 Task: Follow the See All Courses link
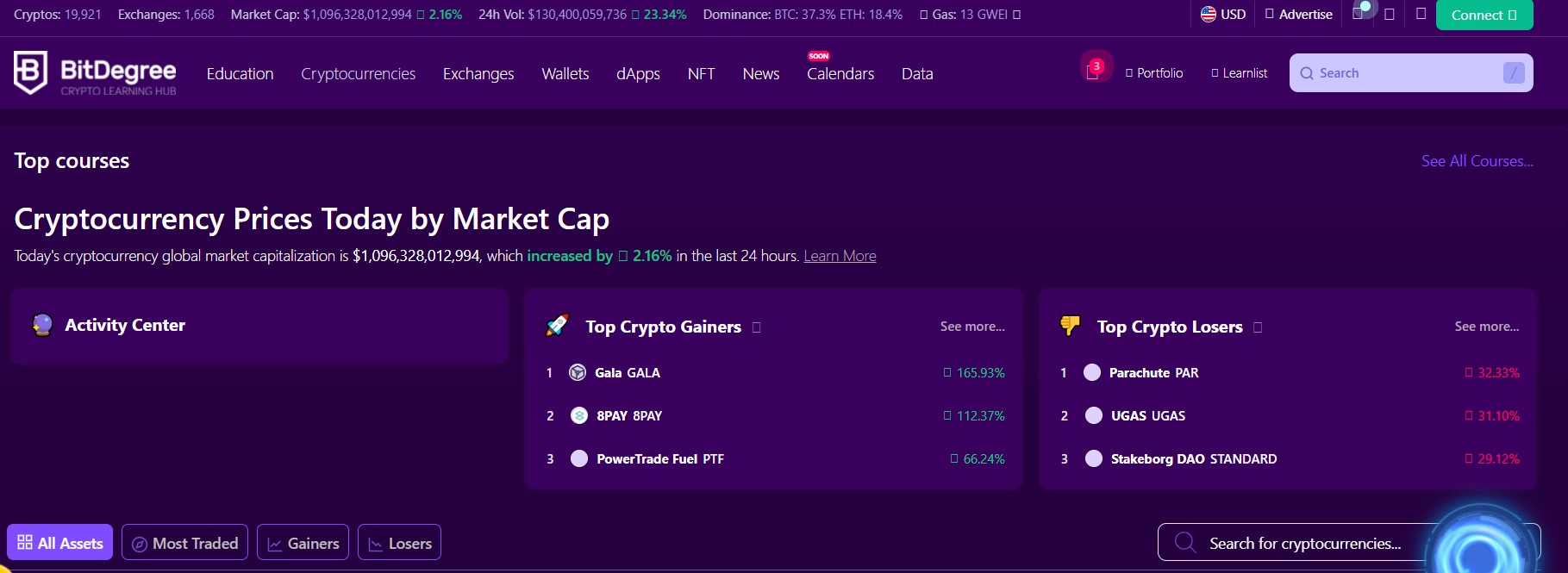pyautogui.click(x=1477, y=161)
